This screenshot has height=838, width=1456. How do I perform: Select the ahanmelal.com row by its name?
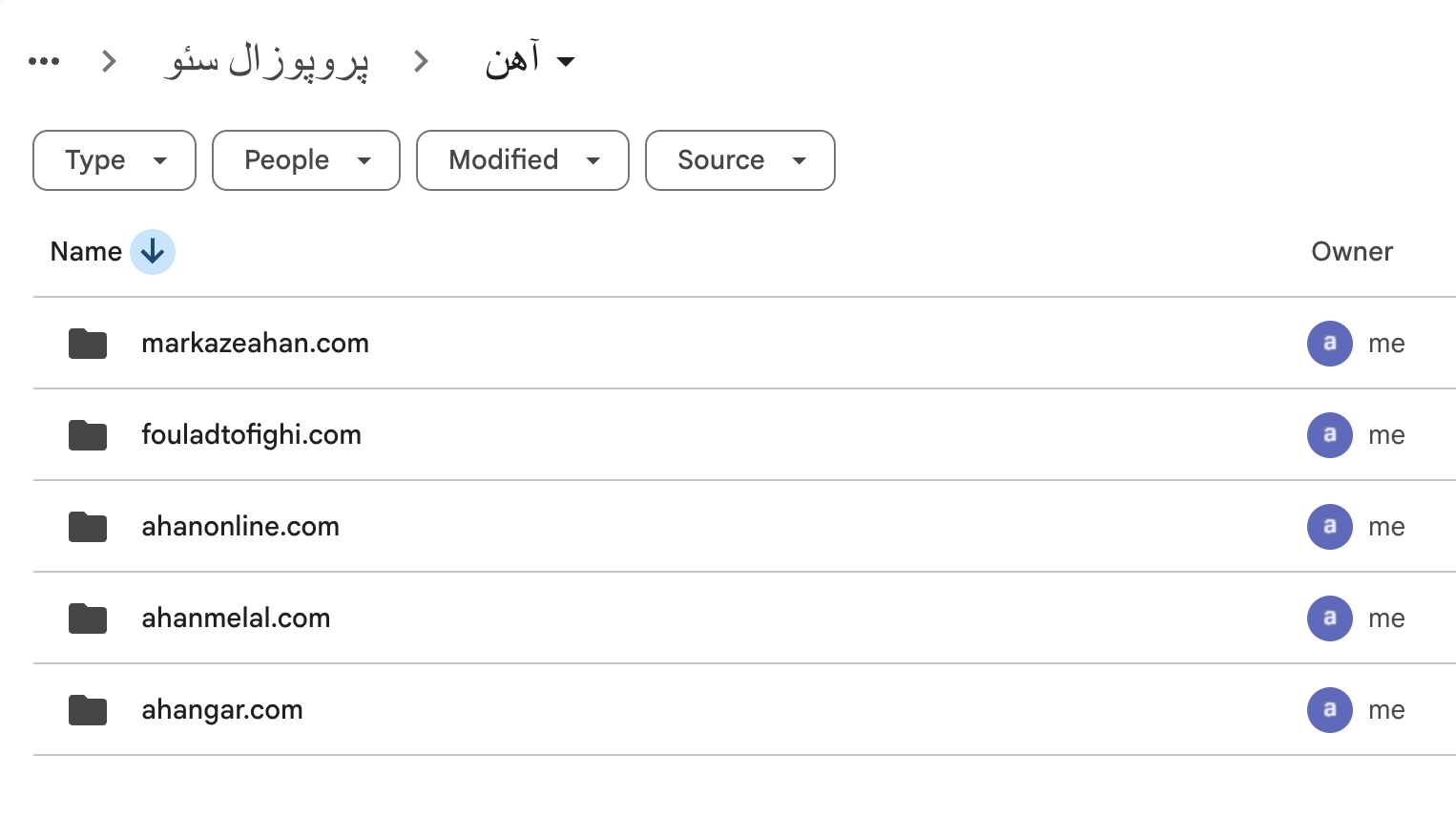point(236,618)
